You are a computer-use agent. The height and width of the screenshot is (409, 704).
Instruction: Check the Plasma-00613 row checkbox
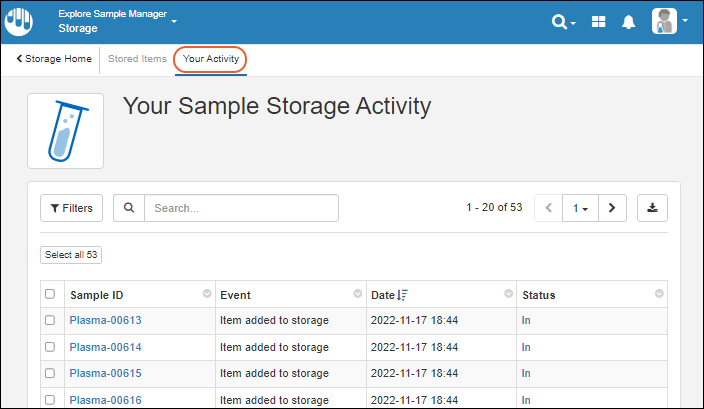point(50,320)
